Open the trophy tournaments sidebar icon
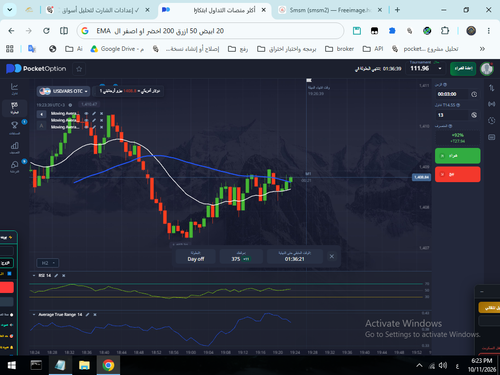 pos(14,127)
